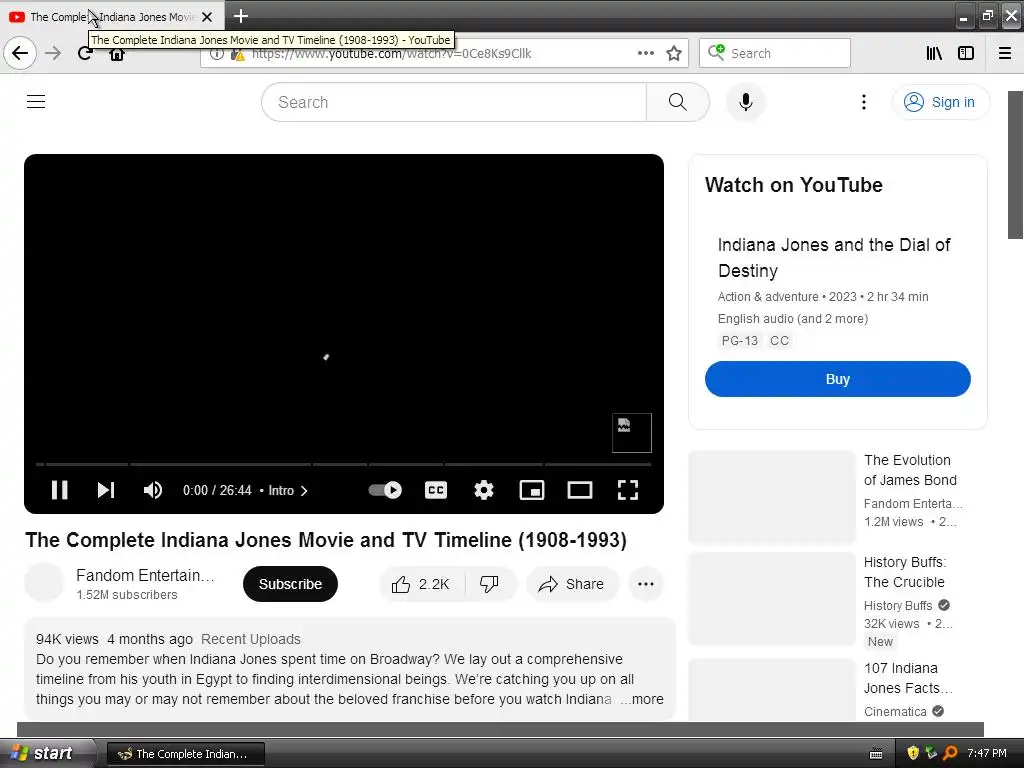Subscribe to Fandom Entertainment channel
The width and height of the screenshot is (1024, 768).
pos(291,584)
